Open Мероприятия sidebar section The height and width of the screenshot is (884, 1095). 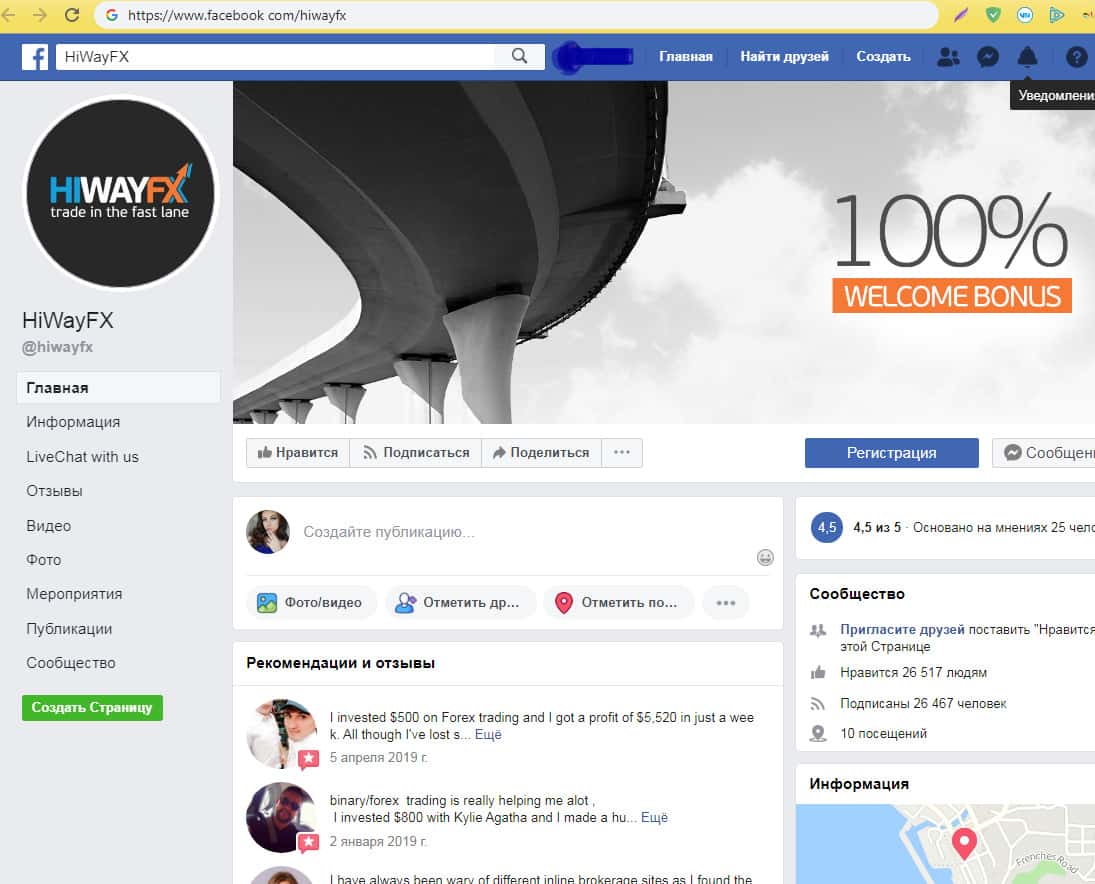[74, 594]
